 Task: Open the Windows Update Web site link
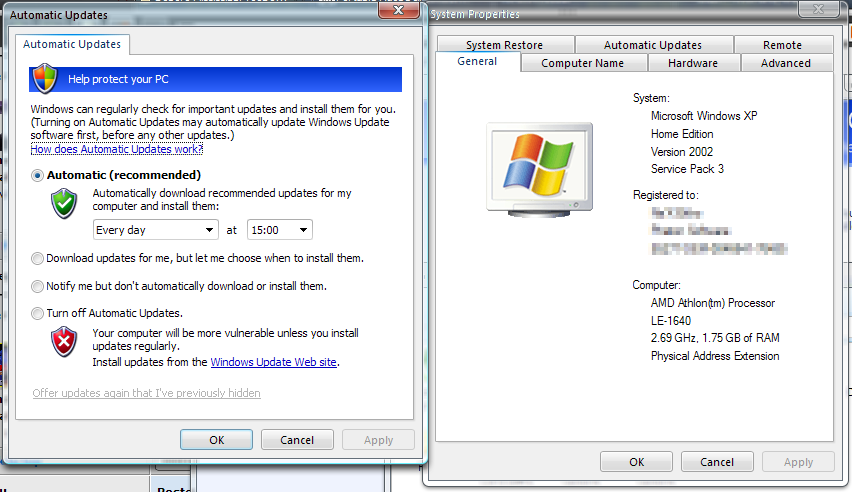pyautogui.click(x=273, y=362)
